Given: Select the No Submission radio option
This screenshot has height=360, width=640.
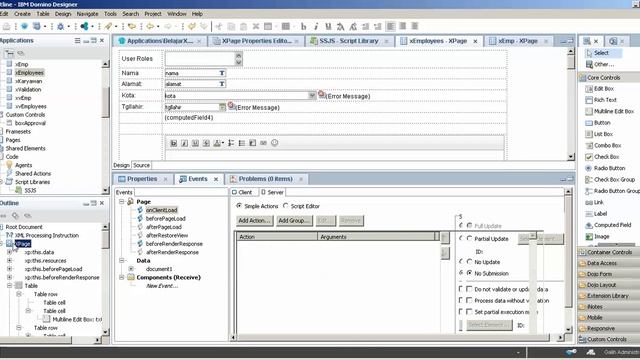Looking at the screenshot, I should [469, 273].
